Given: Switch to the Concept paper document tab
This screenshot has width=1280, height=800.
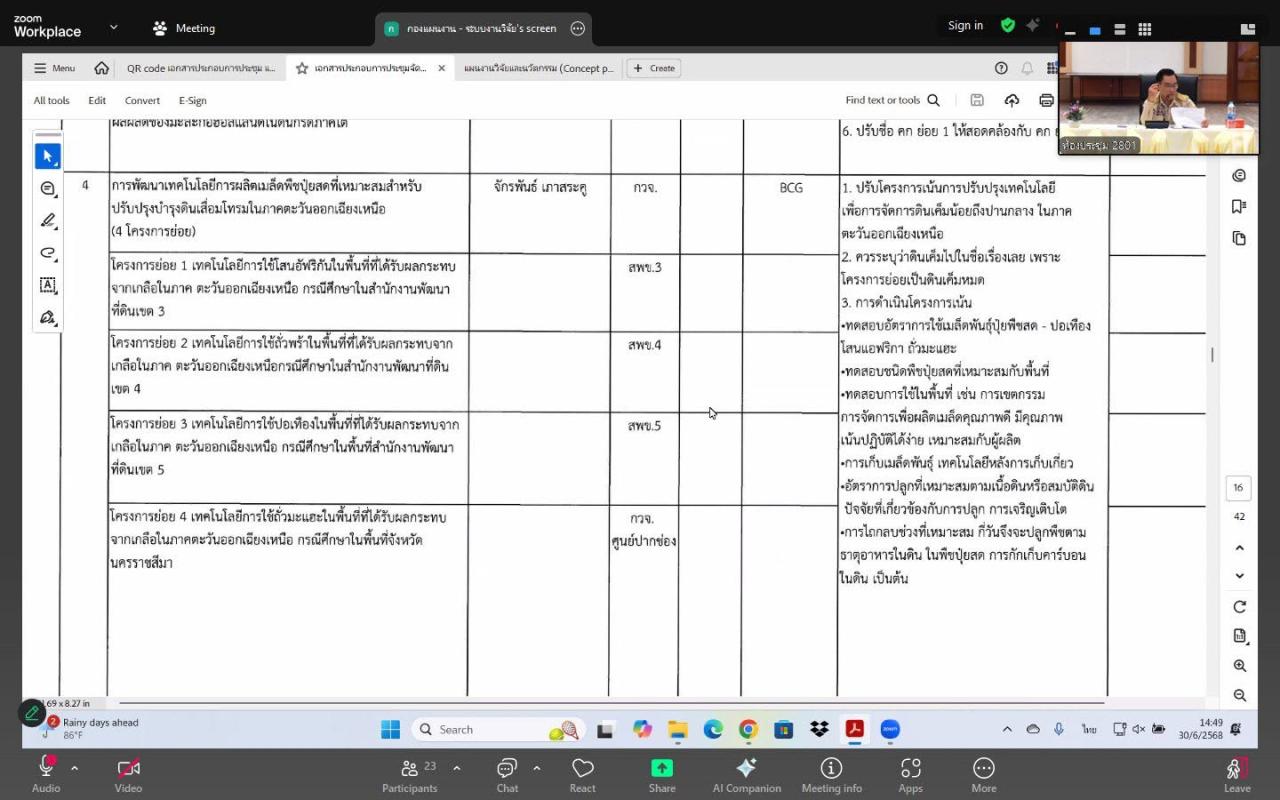Looking at the screenshot, I should [x=539, y=68].
